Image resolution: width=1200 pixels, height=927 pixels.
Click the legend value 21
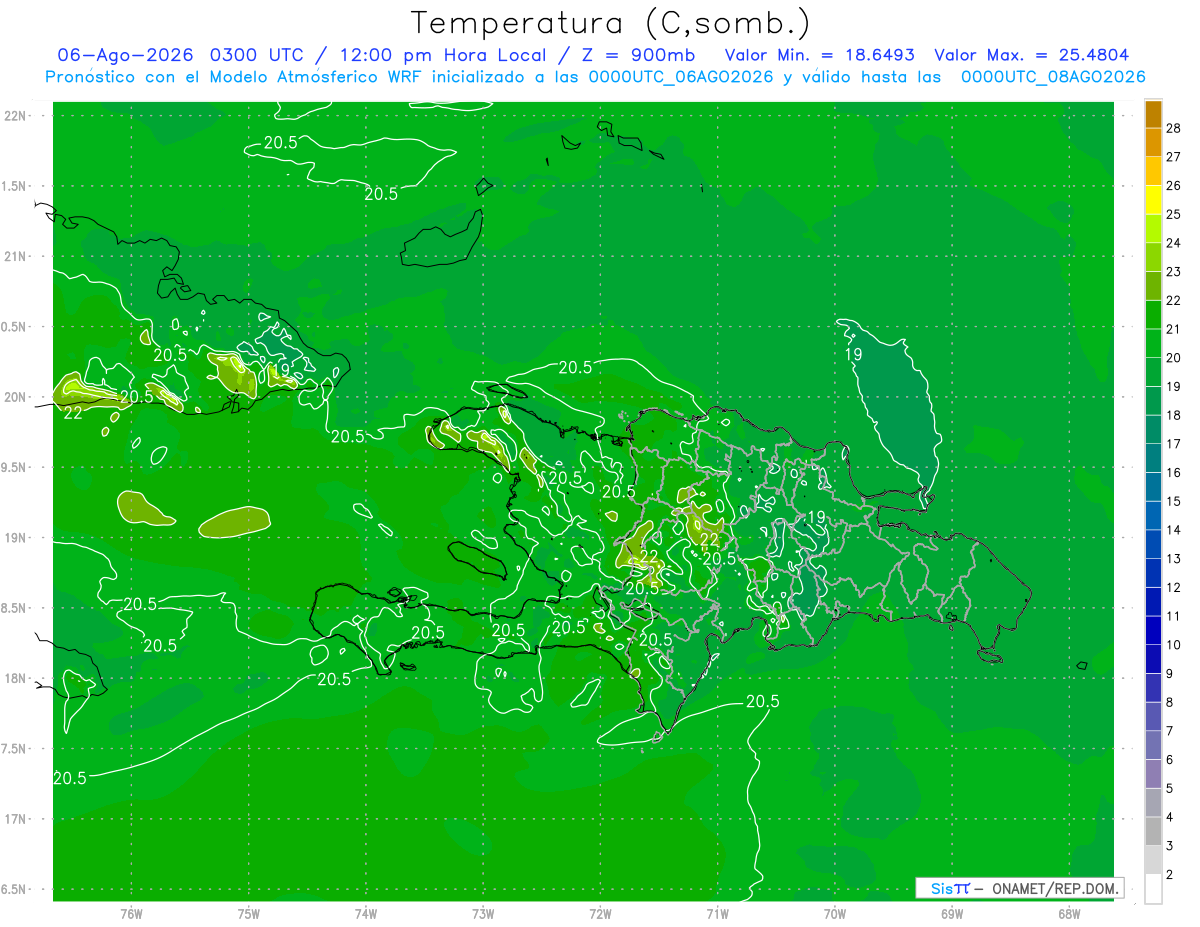pos(1174,329)
